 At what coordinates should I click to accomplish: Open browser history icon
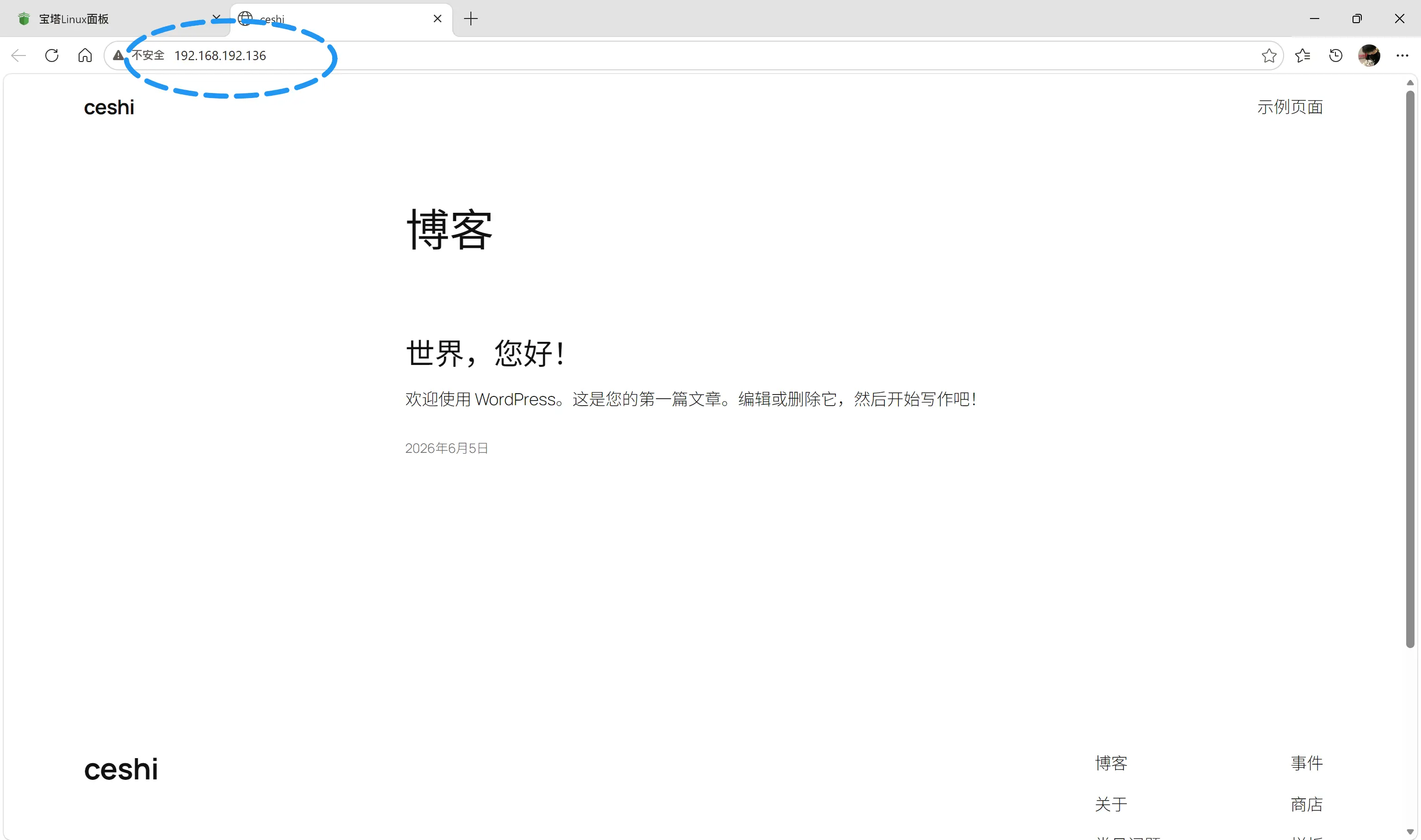[1335, 56]
